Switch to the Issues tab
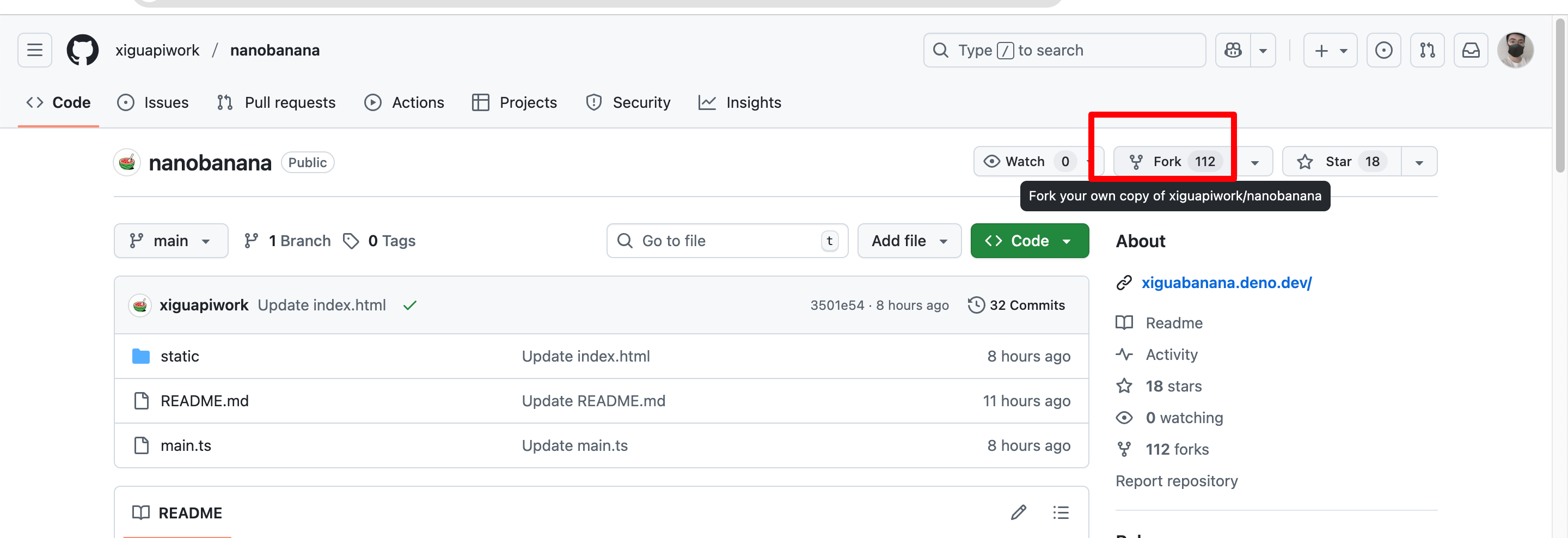This screenshot has height=538, width=1568. click(x=154, y=102)
